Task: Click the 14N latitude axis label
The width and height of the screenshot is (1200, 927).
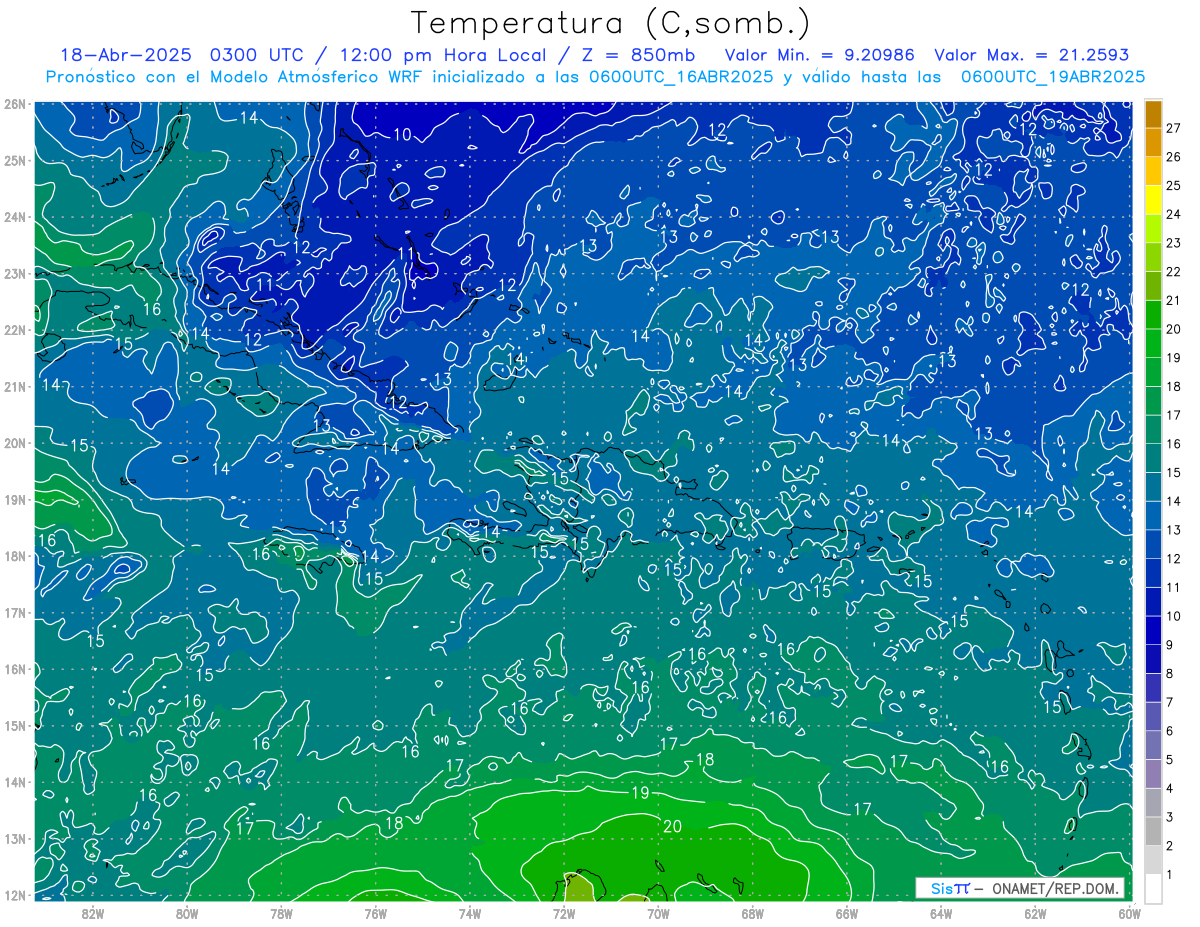Action: pos(14,782)
